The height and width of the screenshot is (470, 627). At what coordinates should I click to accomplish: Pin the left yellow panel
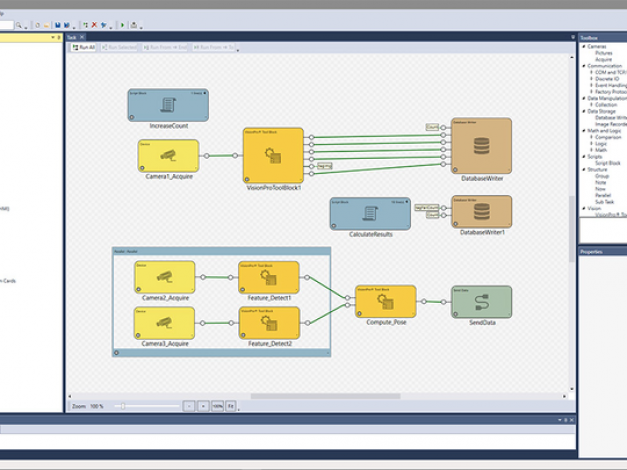pyautogui.click(x=59, y=38)
